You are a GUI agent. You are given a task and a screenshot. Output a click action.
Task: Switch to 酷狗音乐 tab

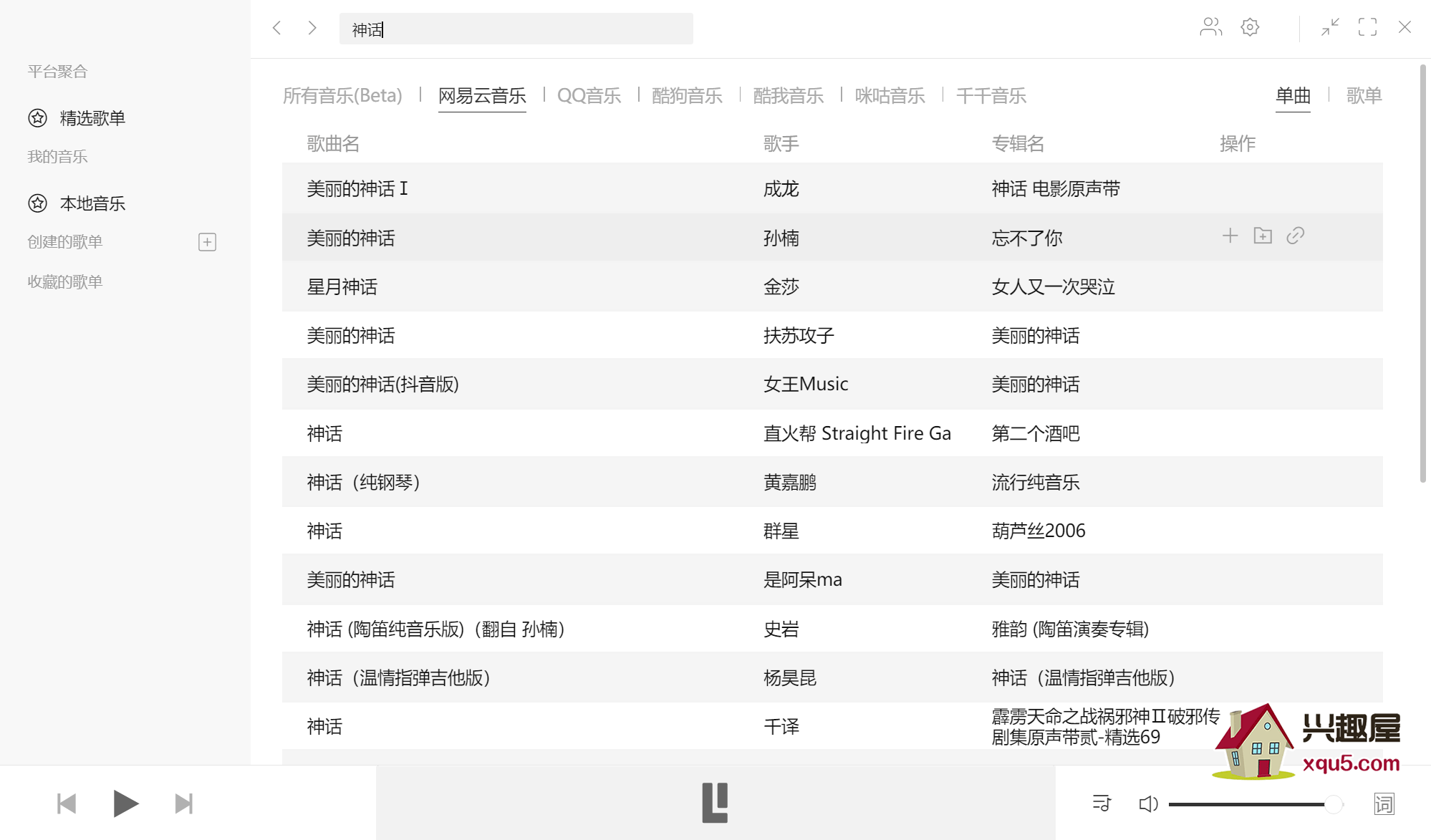tap(687, 95)
